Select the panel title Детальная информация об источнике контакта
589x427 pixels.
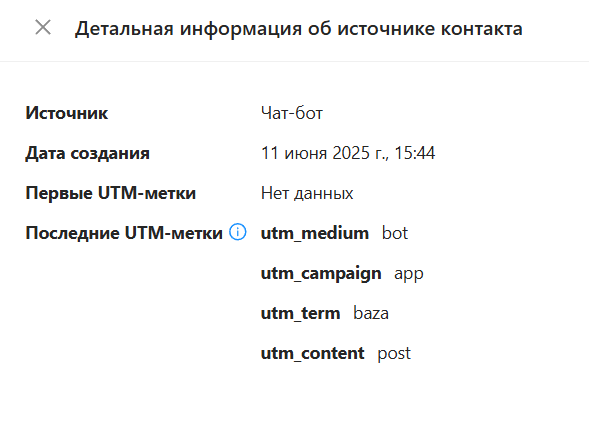click(x=299, y=29)
